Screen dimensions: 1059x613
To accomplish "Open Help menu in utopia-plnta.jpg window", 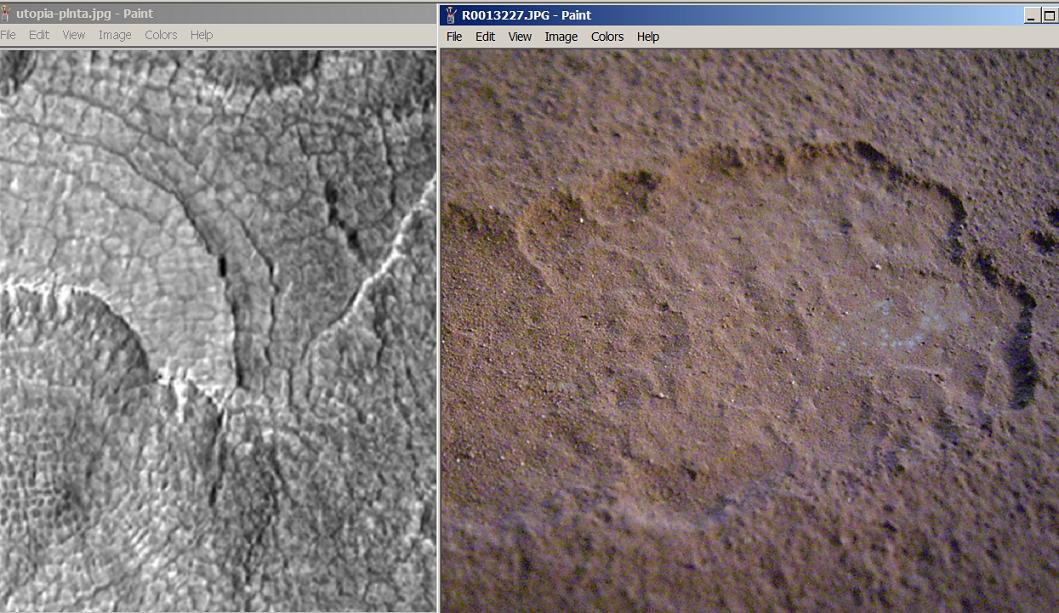I will [x=201, y=34].
